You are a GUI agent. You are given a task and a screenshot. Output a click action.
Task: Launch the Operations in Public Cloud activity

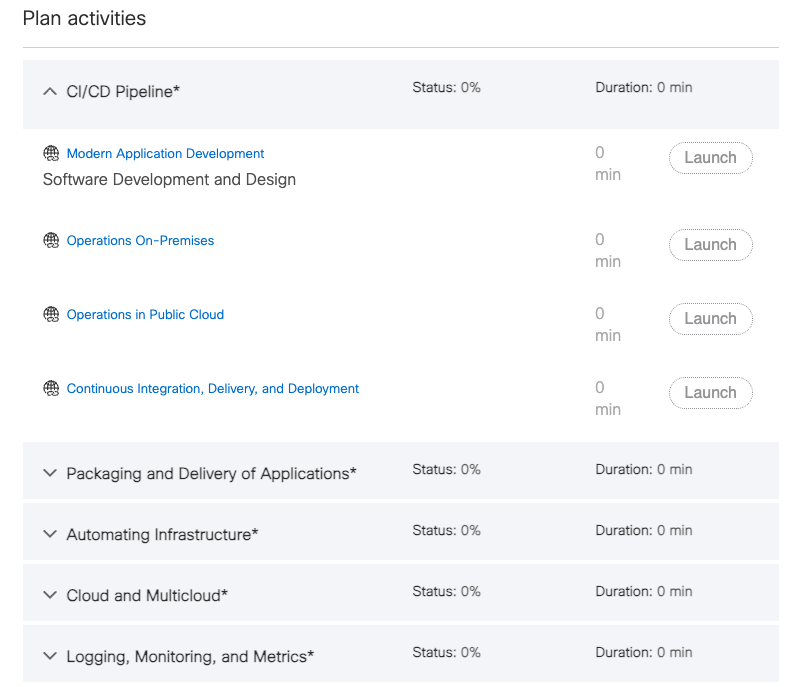[710, 318]
